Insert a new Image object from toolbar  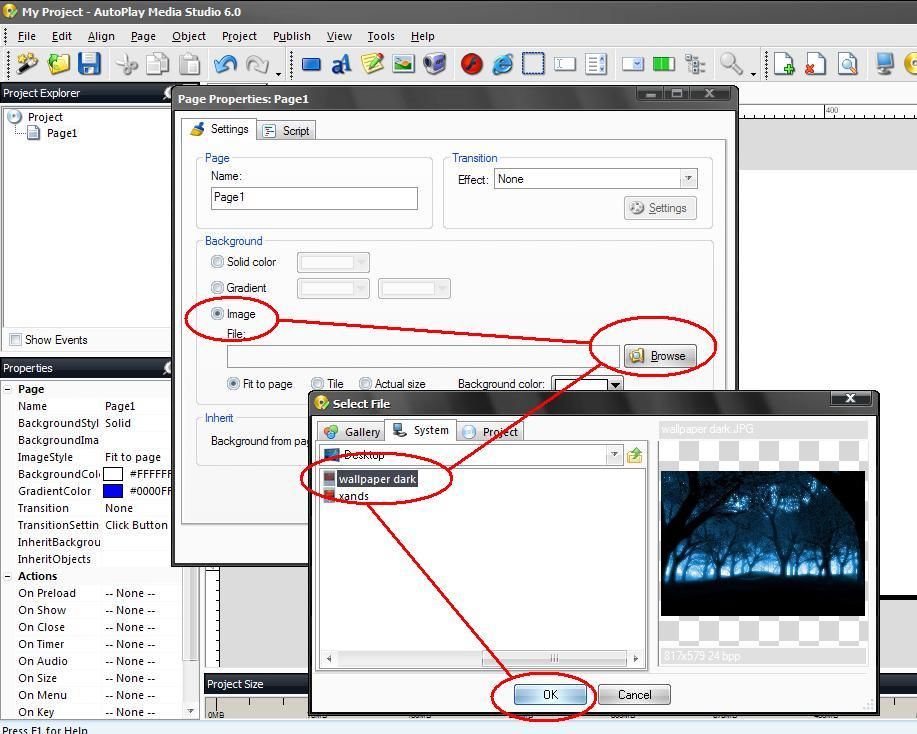pos(403,64)
